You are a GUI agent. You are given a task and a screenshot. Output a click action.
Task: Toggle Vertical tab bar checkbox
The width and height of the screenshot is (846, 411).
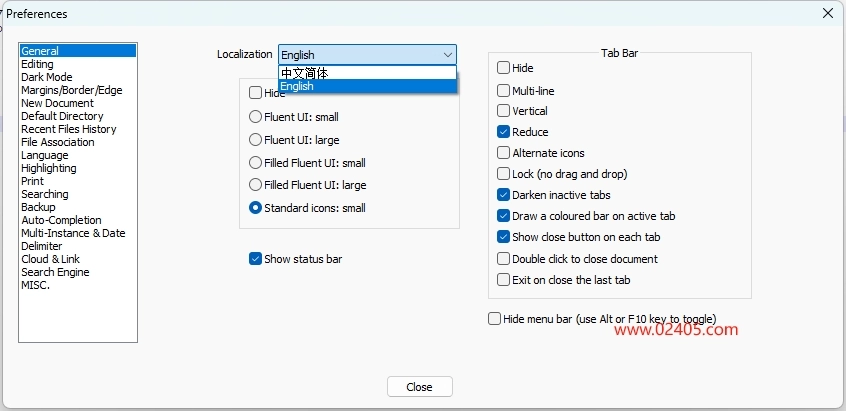(x=504, y=111)
